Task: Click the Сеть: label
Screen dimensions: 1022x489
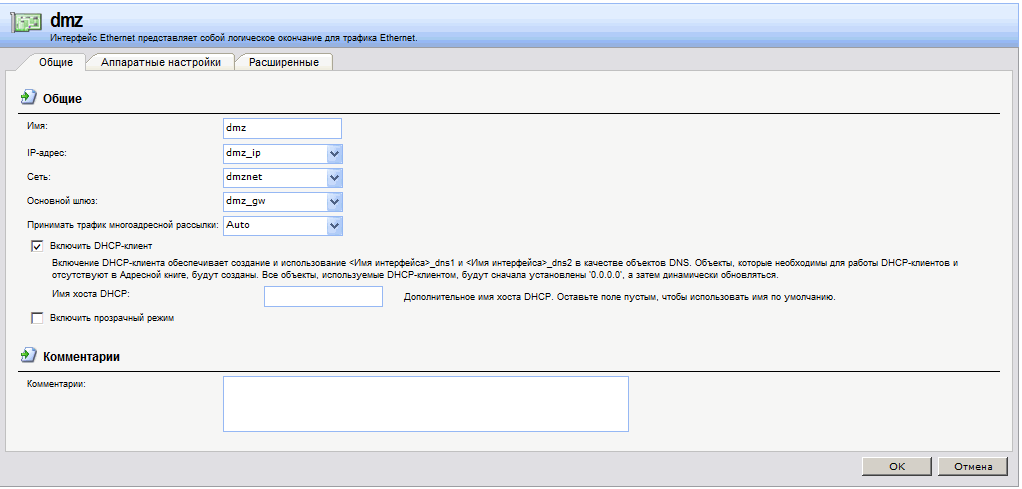Action: tap(38, 177)
